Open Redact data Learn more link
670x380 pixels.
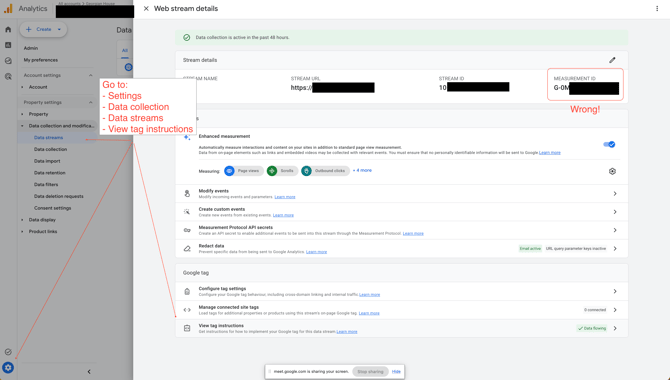pyautogui.click(x=316, y=252)
